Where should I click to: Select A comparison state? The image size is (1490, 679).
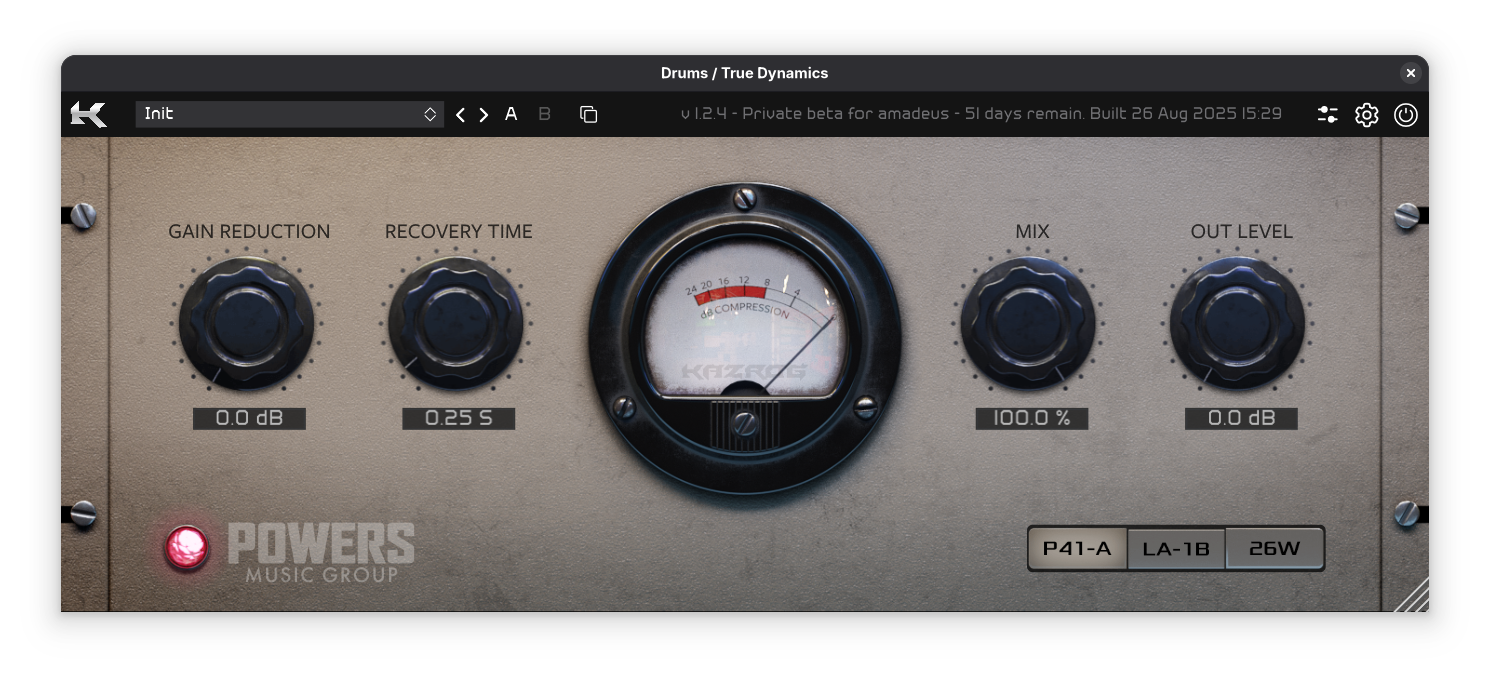coord(511,114)
